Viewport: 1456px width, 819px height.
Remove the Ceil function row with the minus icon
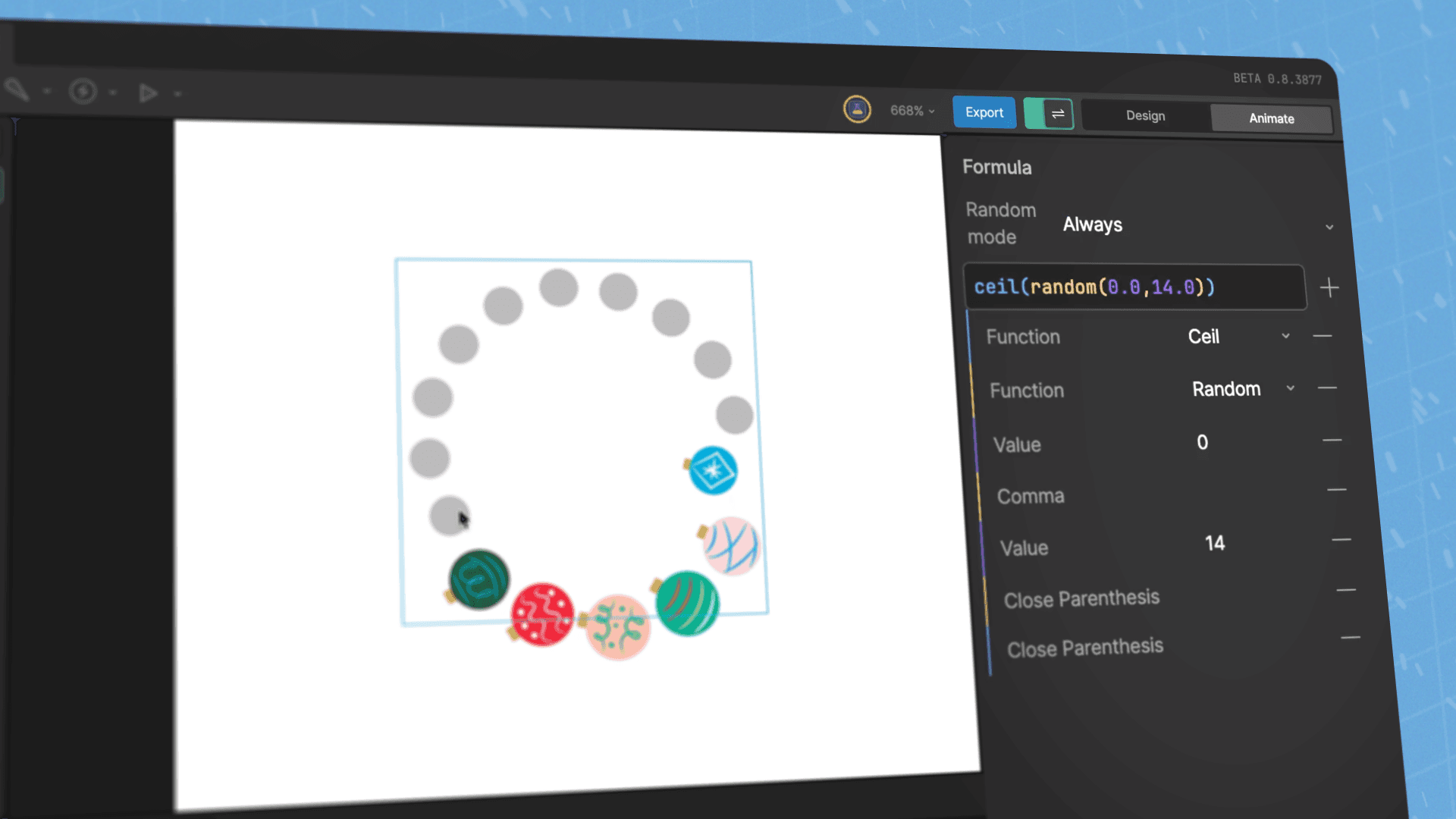(x=1323, y=336)
